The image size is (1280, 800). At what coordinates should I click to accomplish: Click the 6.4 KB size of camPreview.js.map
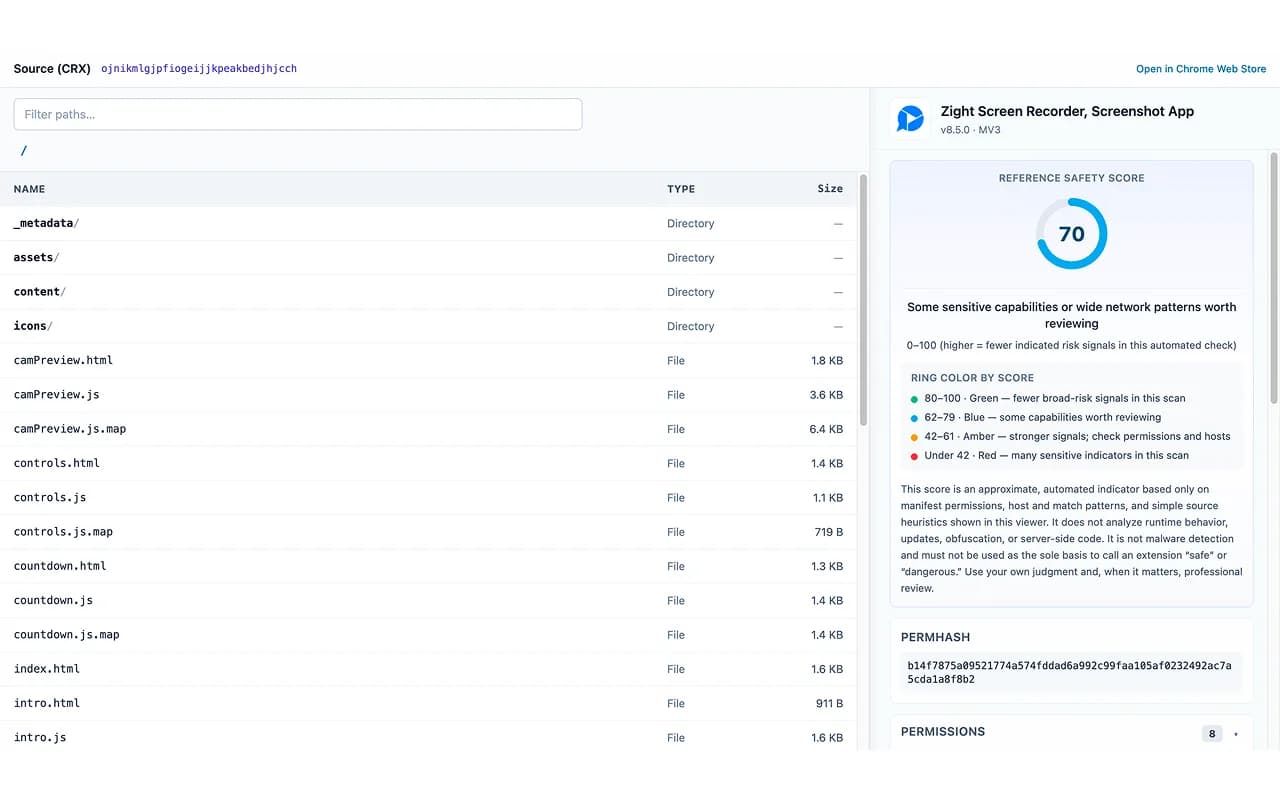click(x=826, y=429)
